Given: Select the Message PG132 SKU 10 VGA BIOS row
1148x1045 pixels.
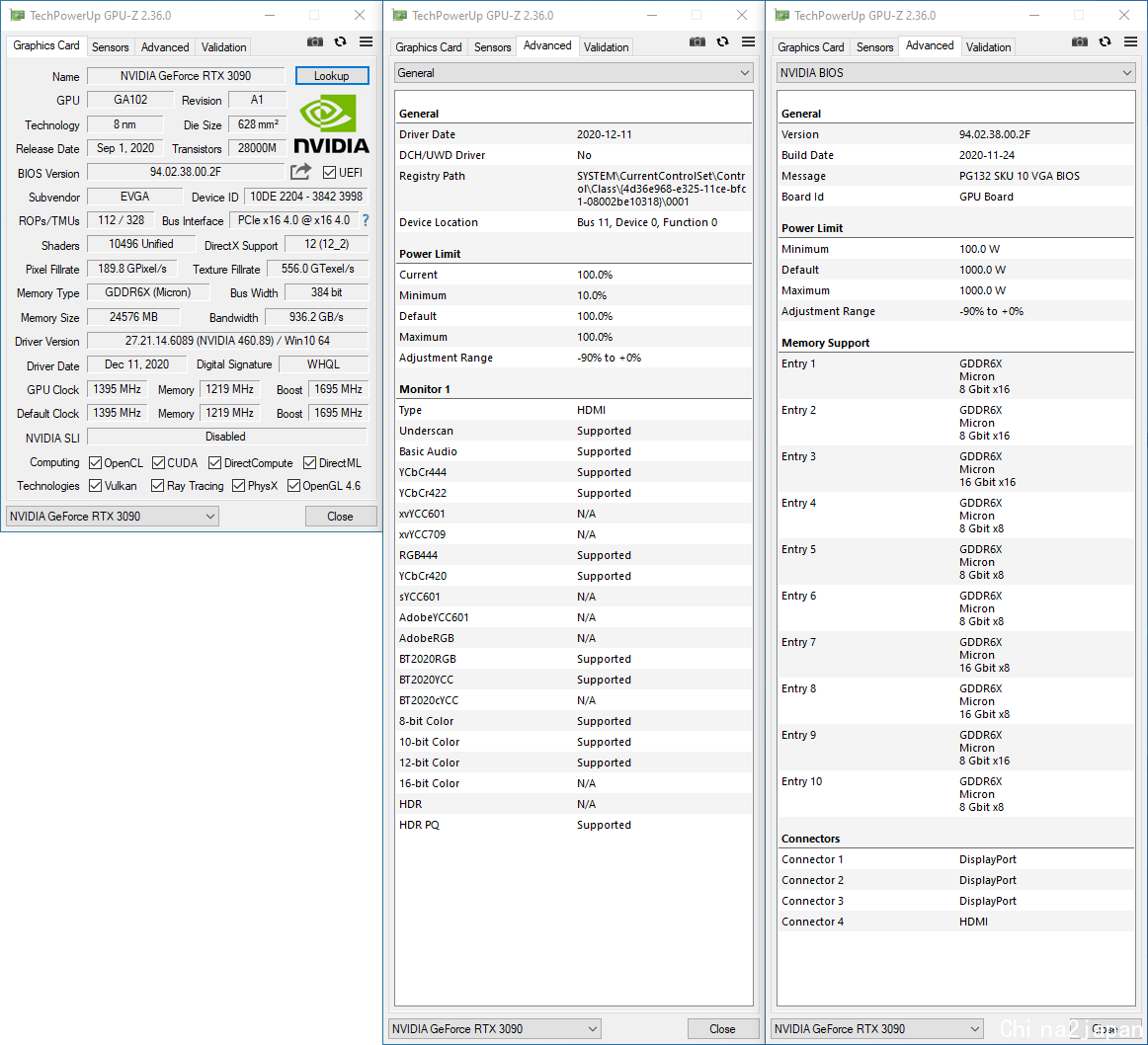Looking at the screenshot, I should [955, 176].
